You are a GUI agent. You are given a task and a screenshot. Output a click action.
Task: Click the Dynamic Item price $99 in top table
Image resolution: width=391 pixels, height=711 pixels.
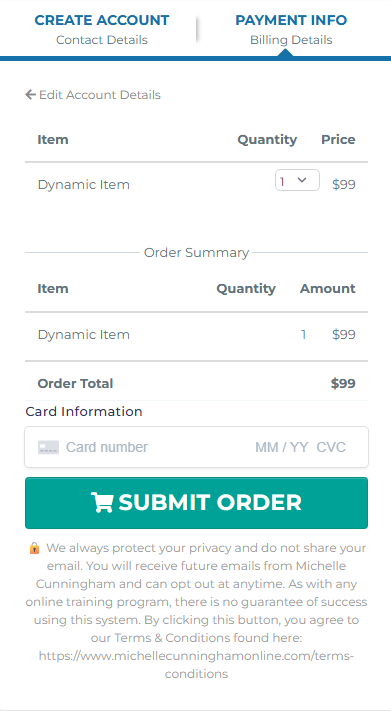pyautogui.click(x=344, y=185)
